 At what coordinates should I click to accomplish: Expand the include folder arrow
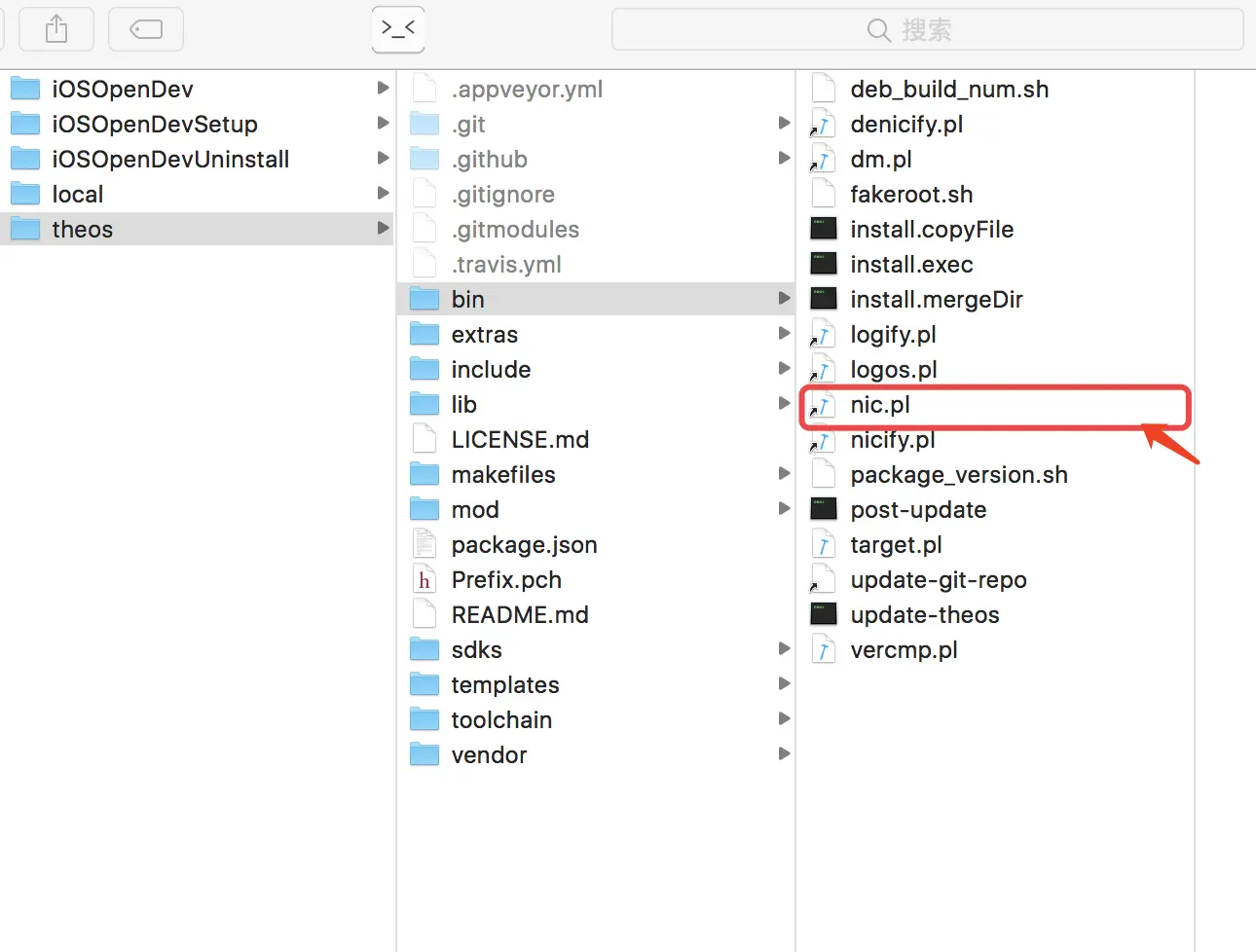pos(784,368)
